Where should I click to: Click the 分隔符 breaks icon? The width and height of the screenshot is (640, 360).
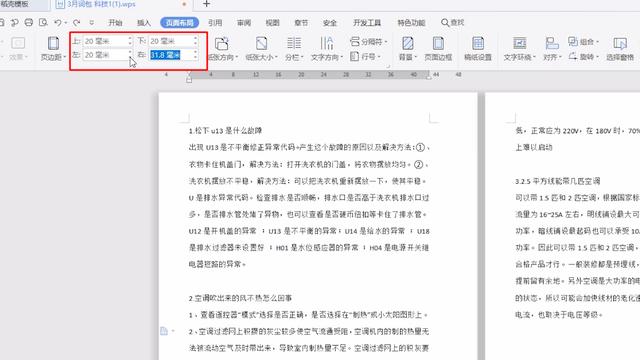354,41
